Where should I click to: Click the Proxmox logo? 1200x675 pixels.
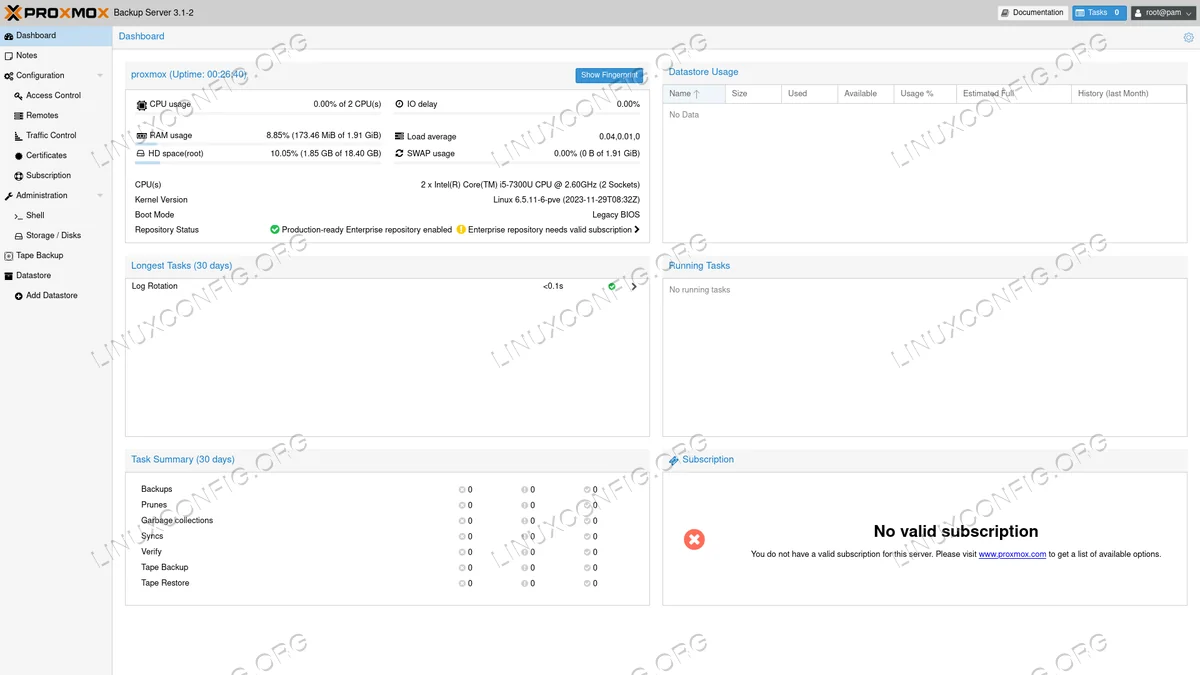pos(56,12)
